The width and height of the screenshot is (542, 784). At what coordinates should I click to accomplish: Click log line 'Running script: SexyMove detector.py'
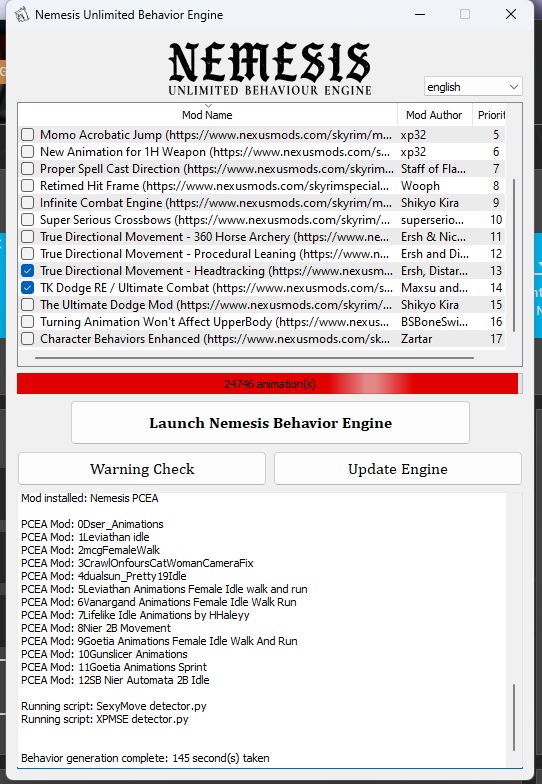114,706
